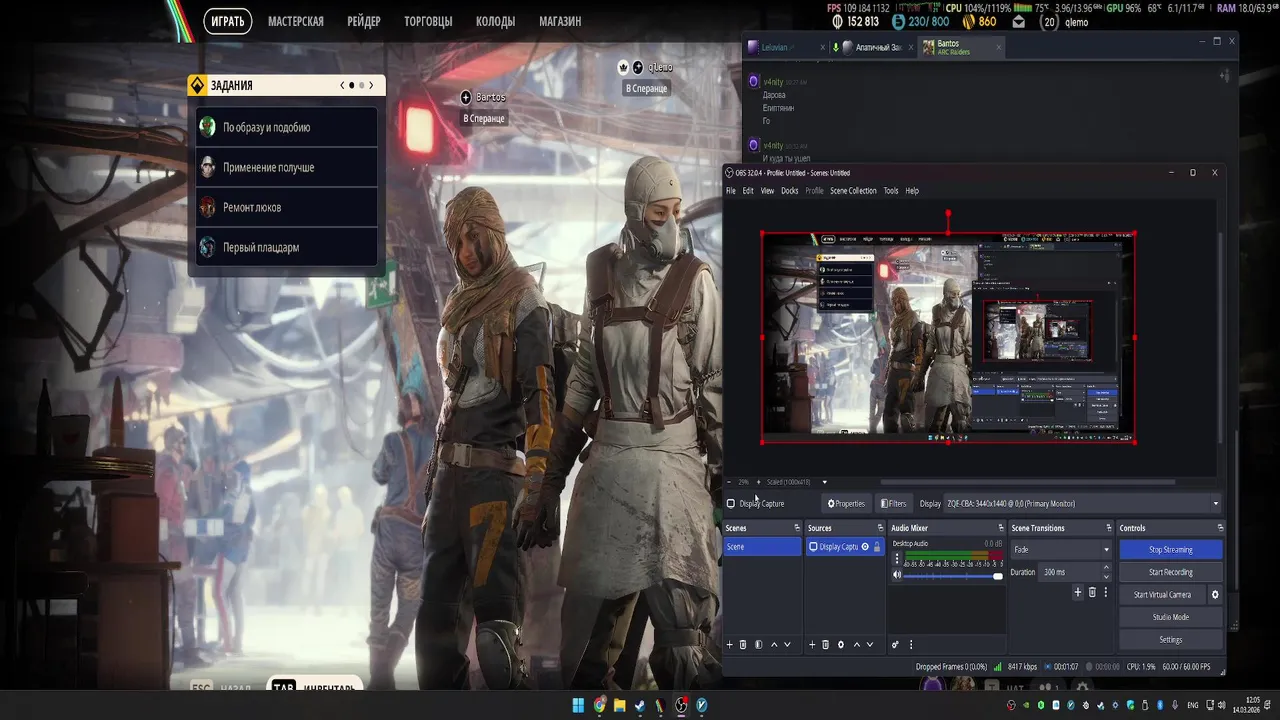Viewport: 1280px width, 720px height.
Task: Open the OBS Docks menu
Action: [790, 191]
